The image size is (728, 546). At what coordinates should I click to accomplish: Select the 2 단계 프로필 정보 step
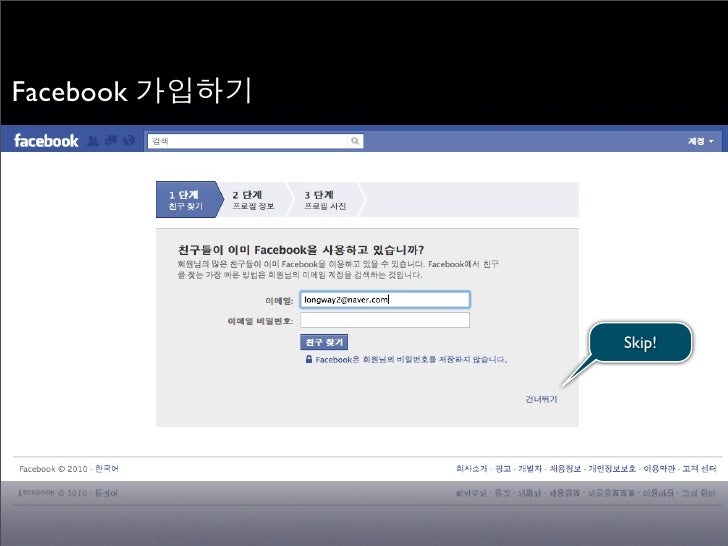[254, 200]
